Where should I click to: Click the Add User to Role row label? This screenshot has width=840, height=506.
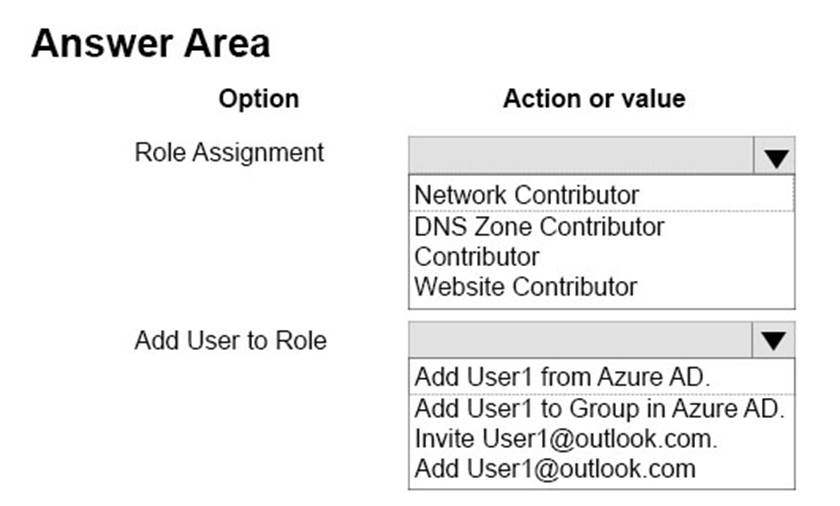pos(230,340)
